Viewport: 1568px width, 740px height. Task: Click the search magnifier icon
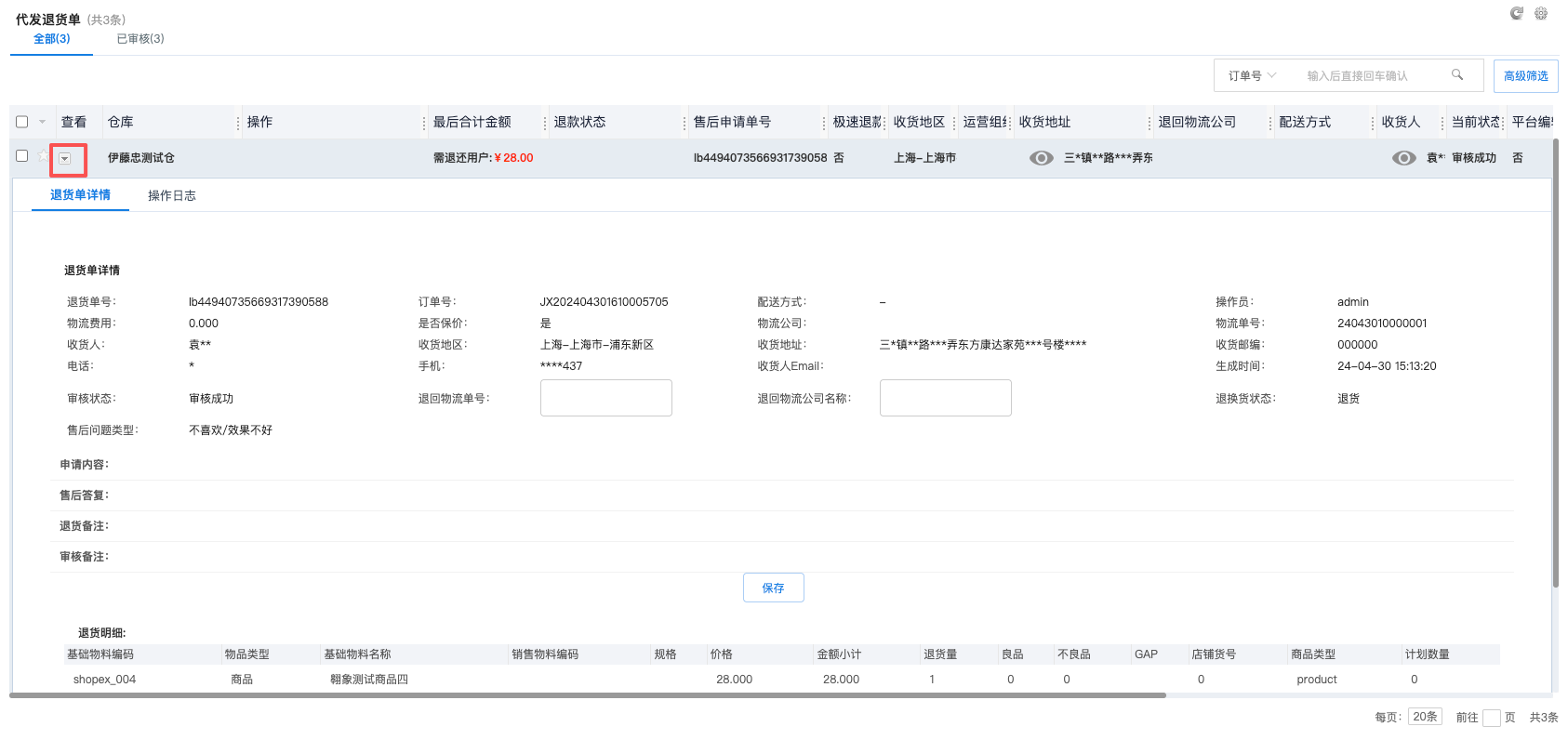[x=1457, y=74]
